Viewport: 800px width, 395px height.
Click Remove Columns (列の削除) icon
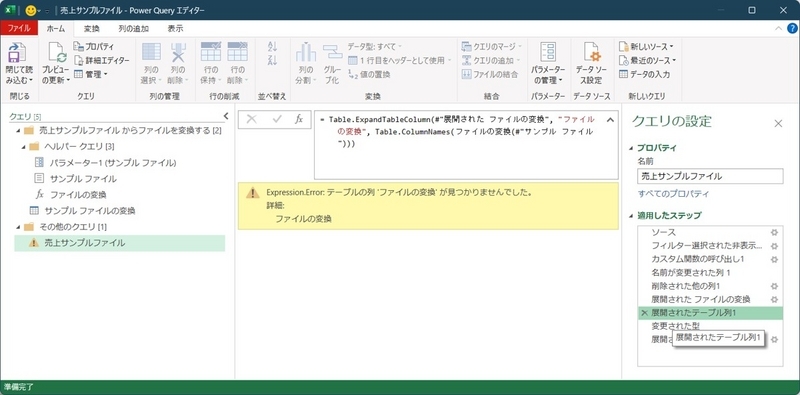click(178, 52)
